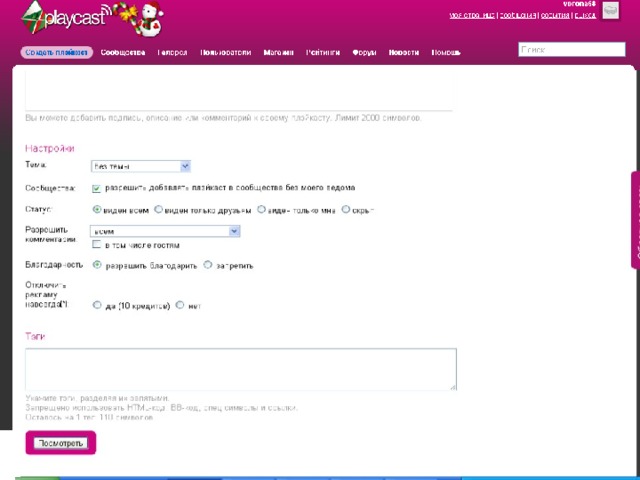The image size is (640, 480).
Task: Click the playcast description text area
Action: 239,90
